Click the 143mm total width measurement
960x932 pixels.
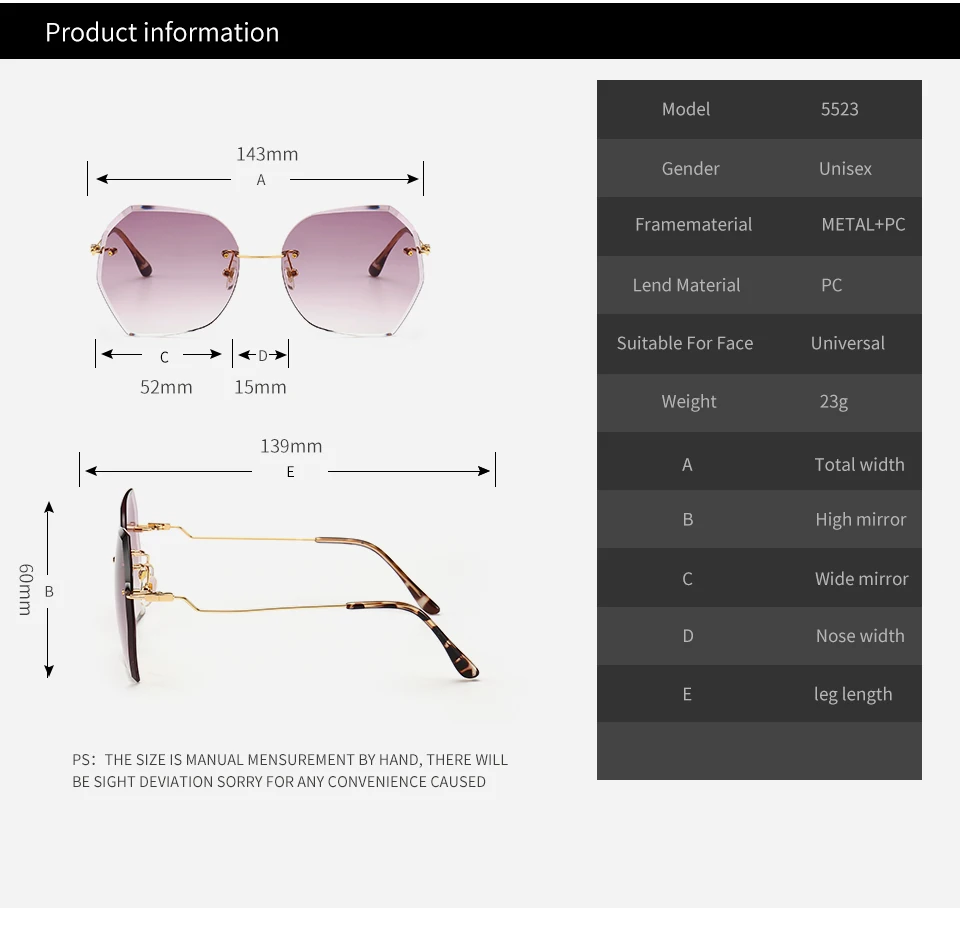tap(268, 154)
